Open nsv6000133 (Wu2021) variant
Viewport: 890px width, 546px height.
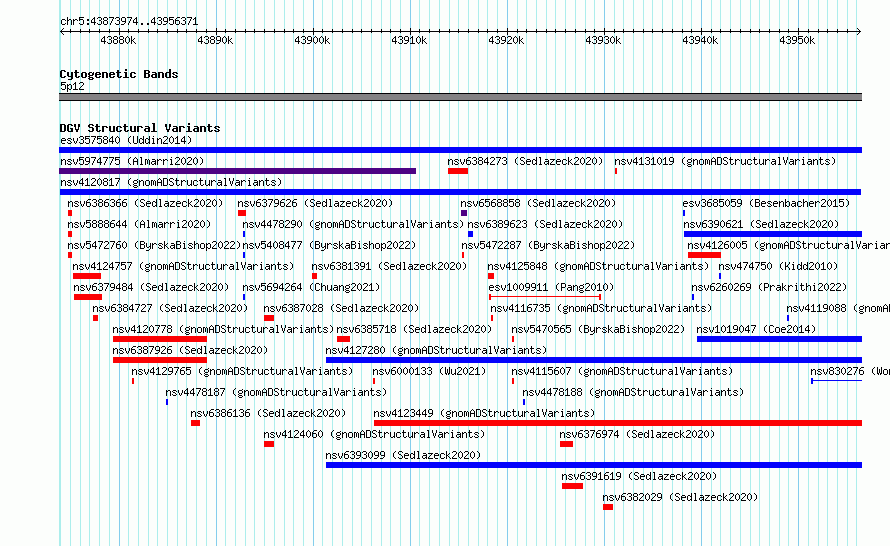[430, 371]
